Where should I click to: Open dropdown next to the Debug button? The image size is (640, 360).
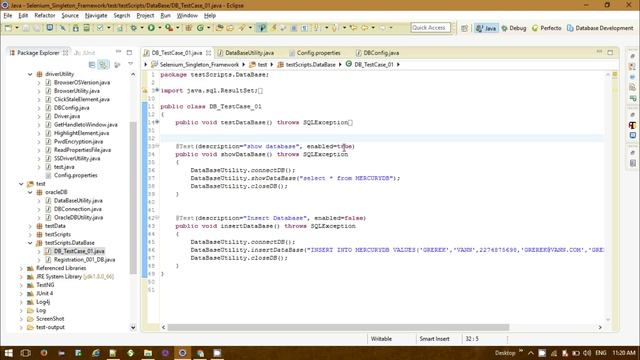point(142,28)
